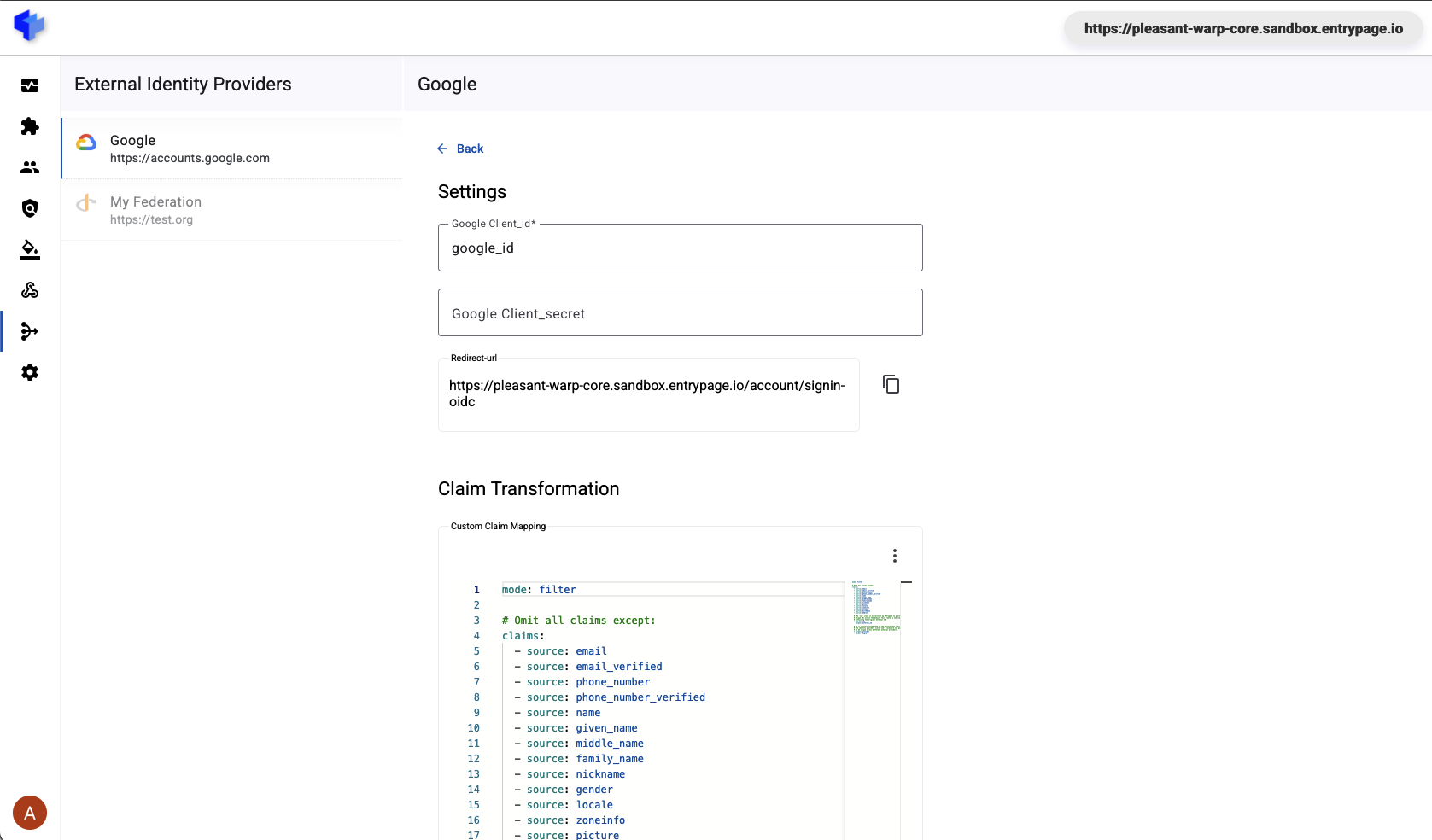This screenshot has width=1432, height=840.
Task: Open the users sidebar icon
Action: pos(30,167)
